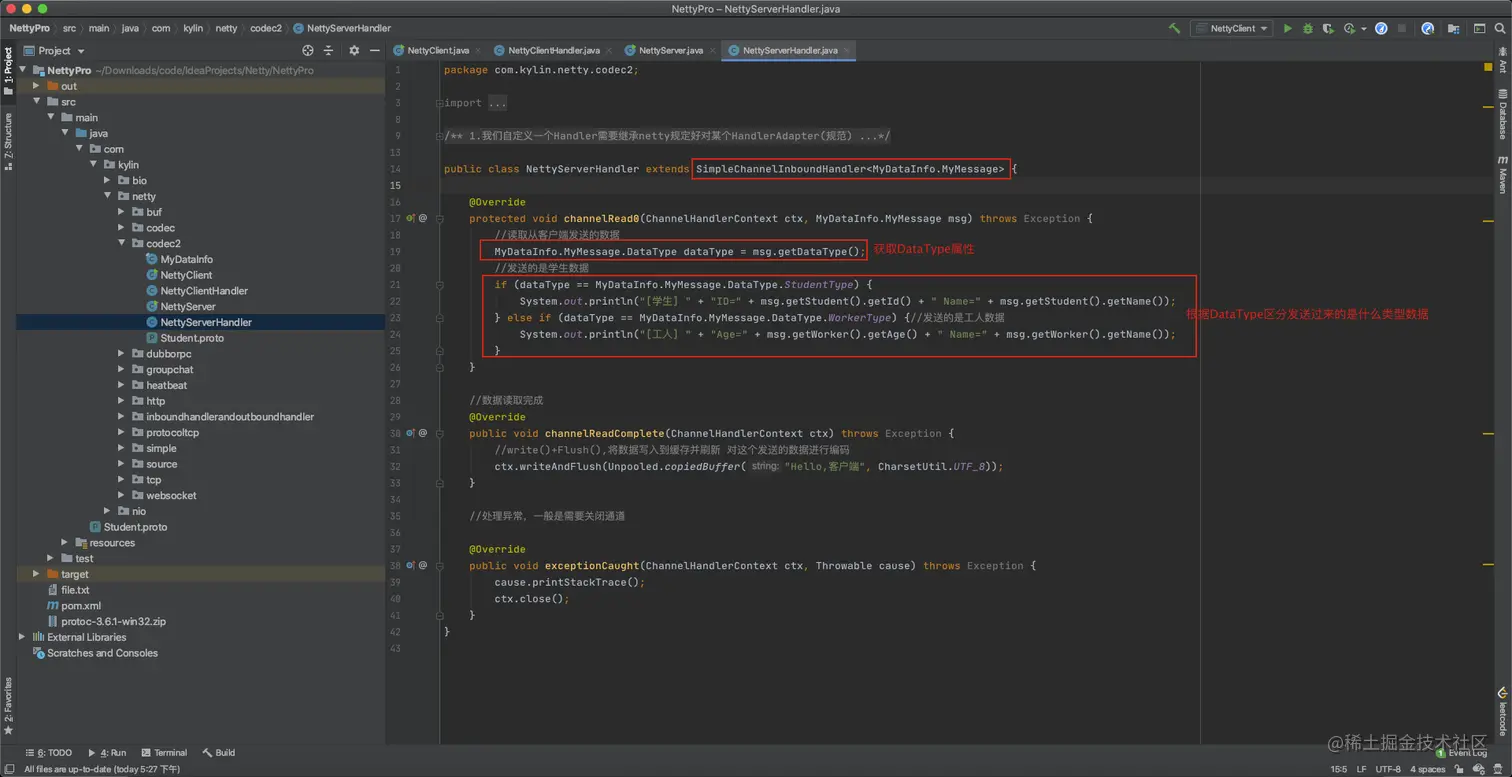The width and height of the screenshot is (1512, 777).
Task: Expand the folded import block in the editor
Action: (x=440, y=103)
